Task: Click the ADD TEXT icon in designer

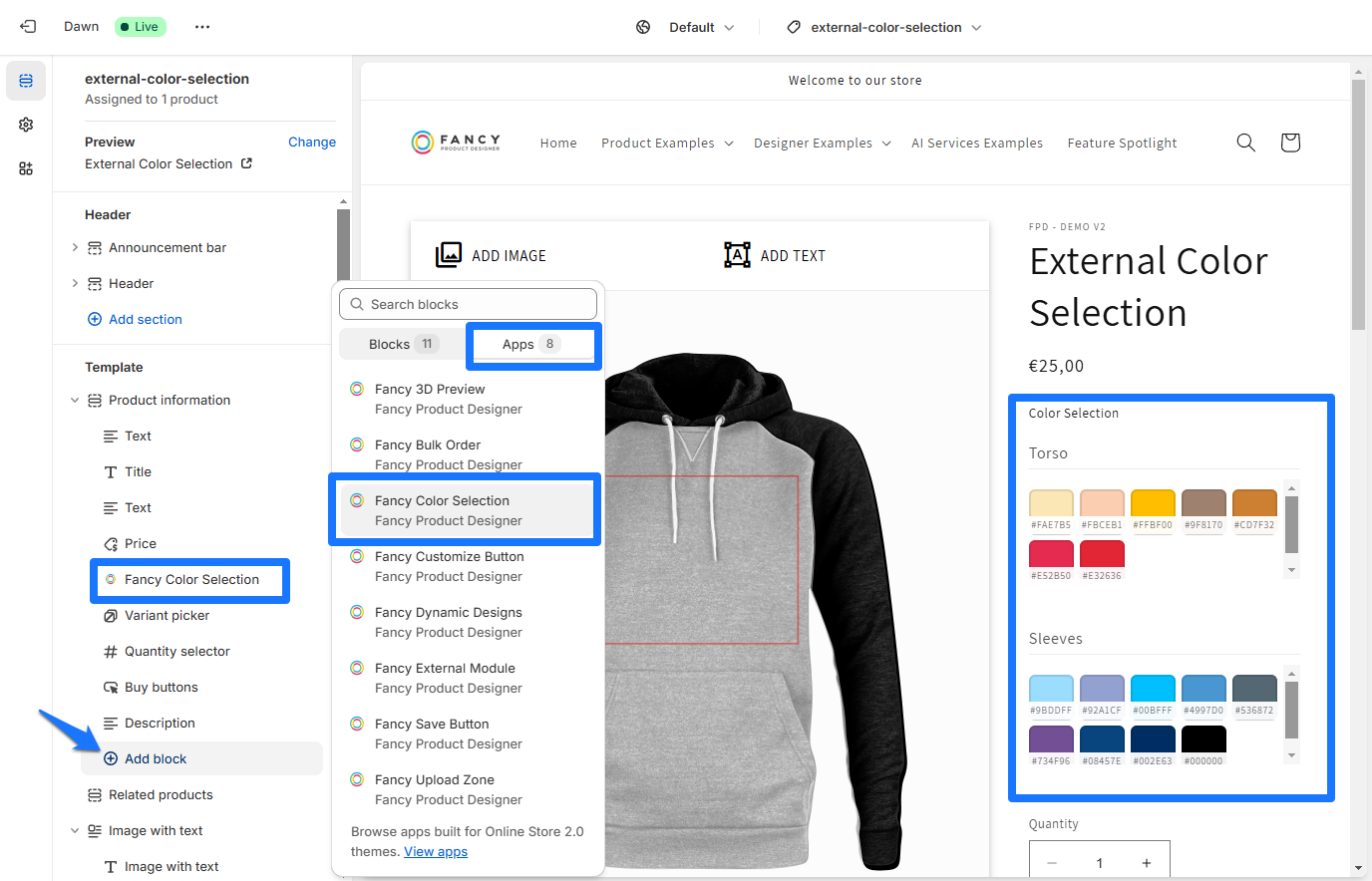Action: (737, 255)
